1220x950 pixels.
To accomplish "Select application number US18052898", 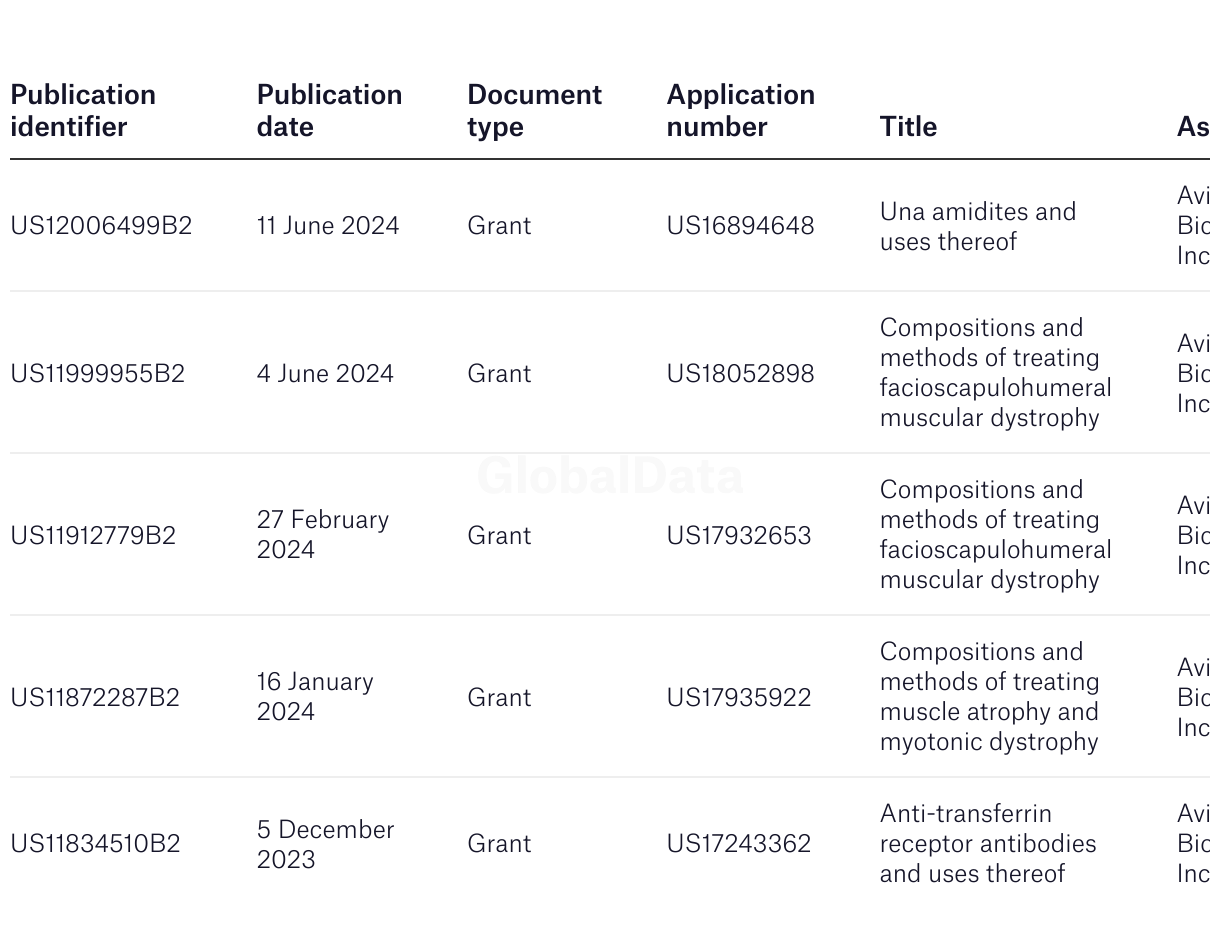I will [x=740, y=374].
